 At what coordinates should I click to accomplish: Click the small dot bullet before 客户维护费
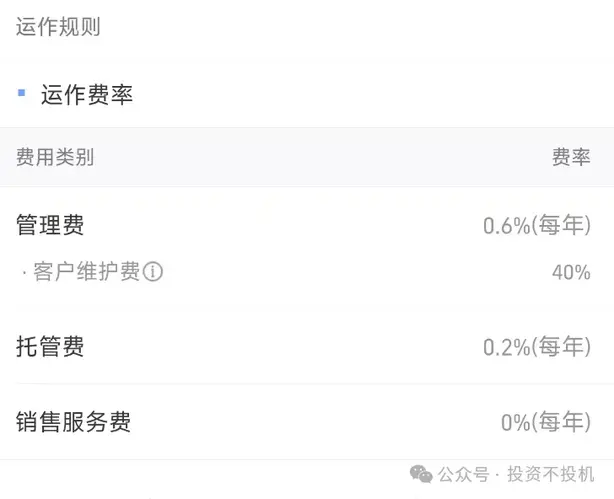24,272
